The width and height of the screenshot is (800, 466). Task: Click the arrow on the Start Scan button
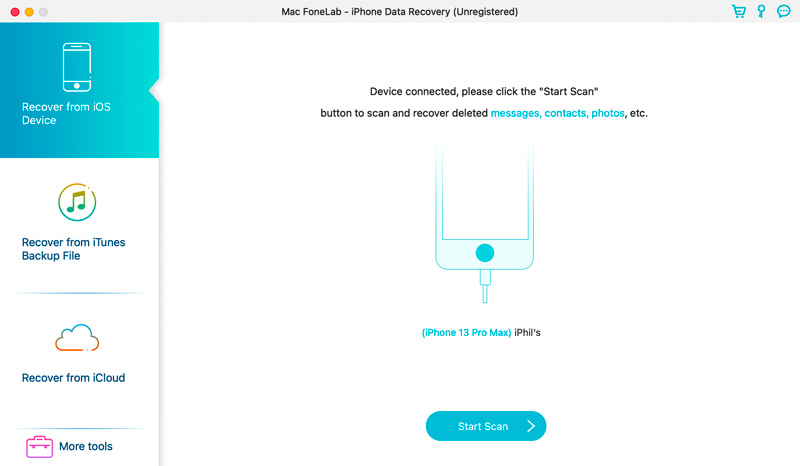tap(531, 426)
